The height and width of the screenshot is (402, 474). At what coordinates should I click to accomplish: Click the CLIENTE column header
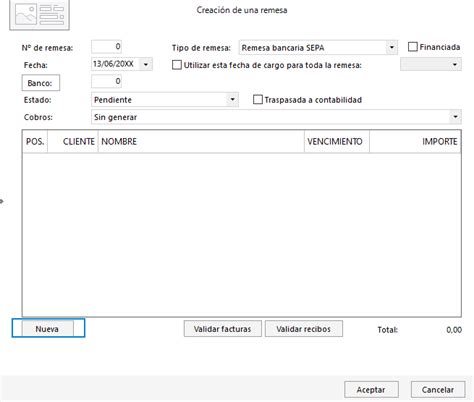pos(73,142)
